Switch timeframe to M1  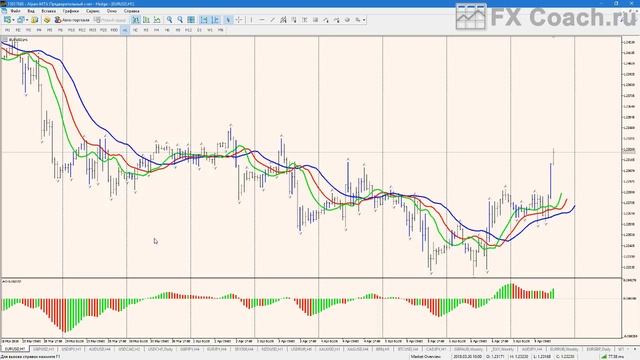[7, 30]
